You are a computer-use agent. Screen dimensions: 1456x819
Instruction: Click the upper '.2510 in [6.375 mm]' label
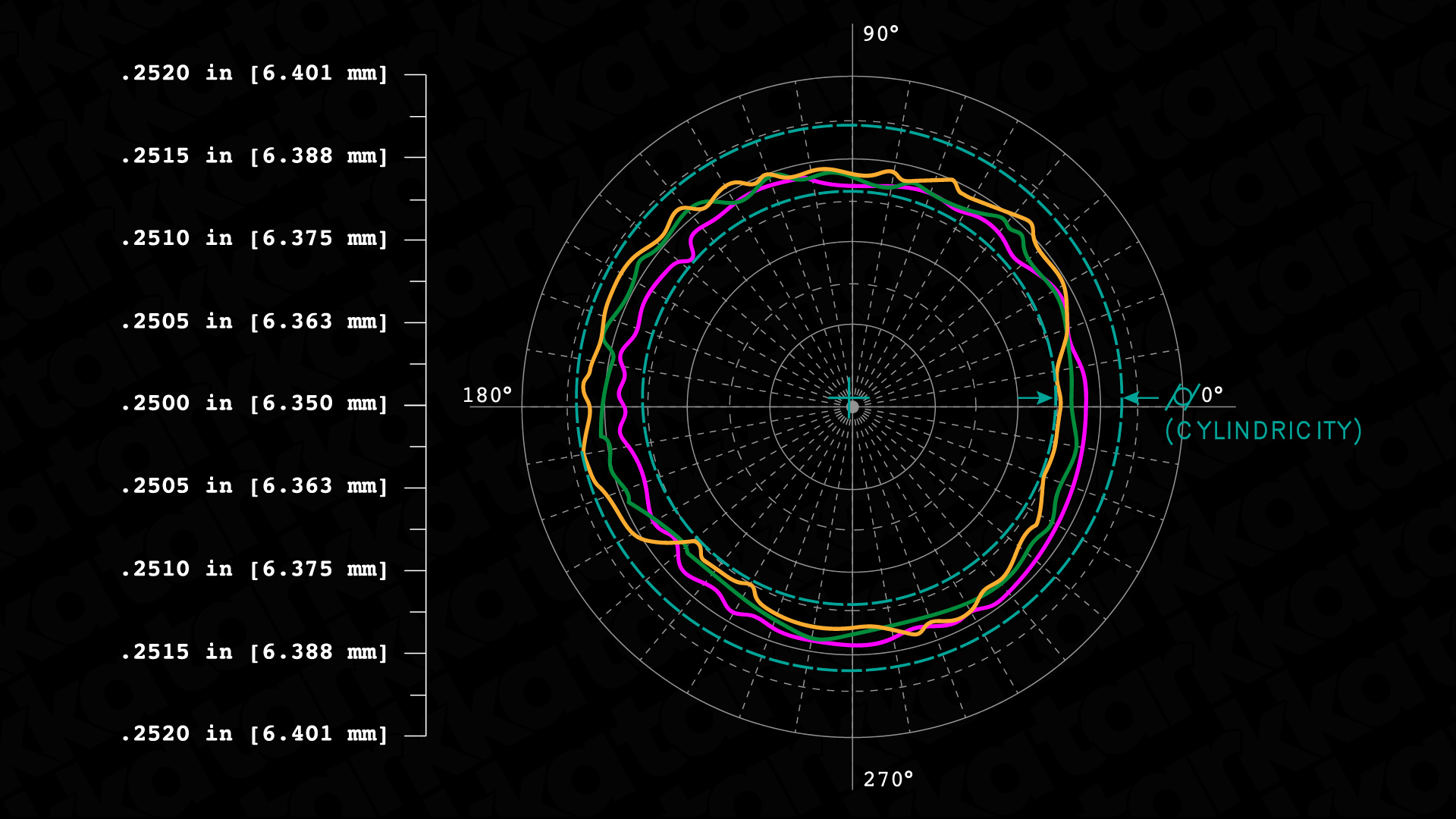pos(255,239)
